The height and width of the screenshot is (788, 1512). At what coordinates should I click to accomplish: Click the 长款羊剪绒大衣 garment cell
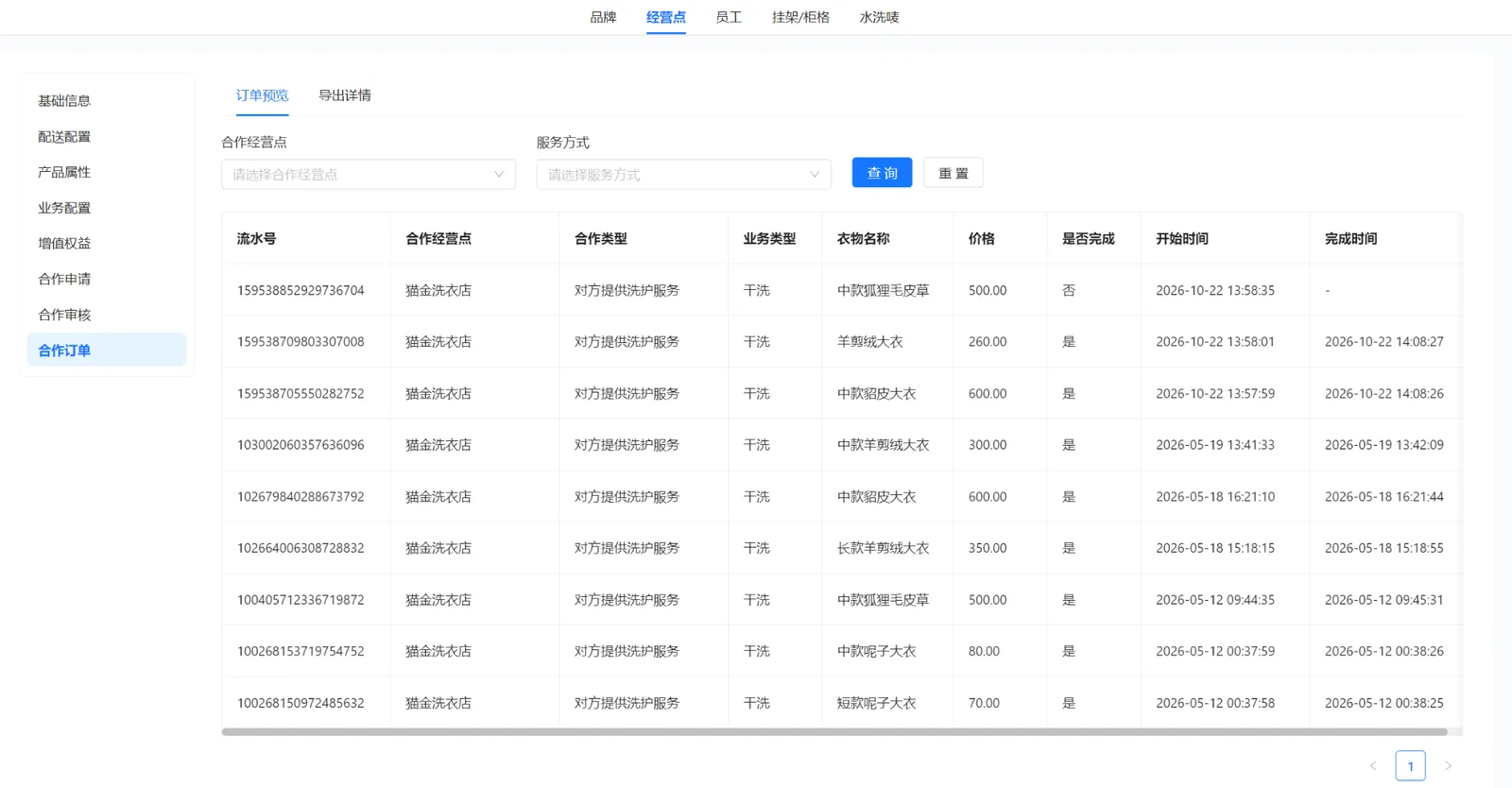884,548
